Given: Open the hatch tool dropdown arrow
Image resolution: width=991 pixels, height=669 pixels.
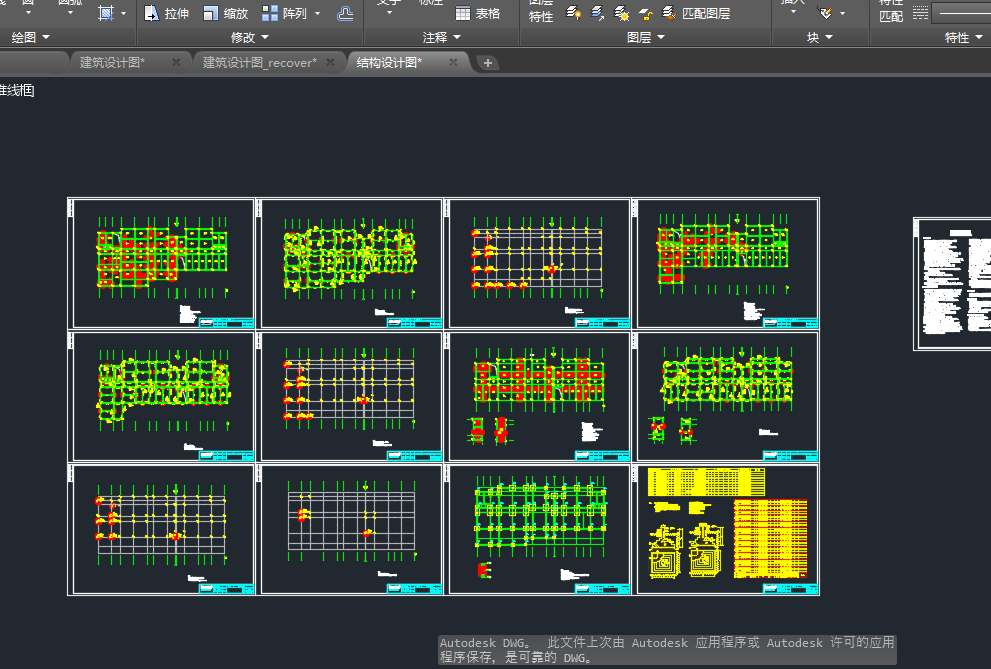Looking at the screenshot, I should pos(123,13).
